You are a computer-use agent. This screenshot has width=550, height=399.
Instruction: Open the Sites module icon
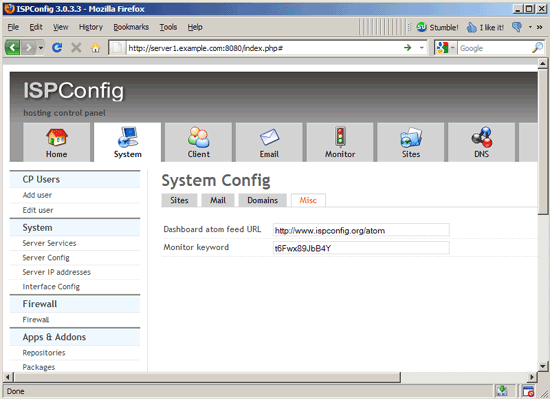411,137
